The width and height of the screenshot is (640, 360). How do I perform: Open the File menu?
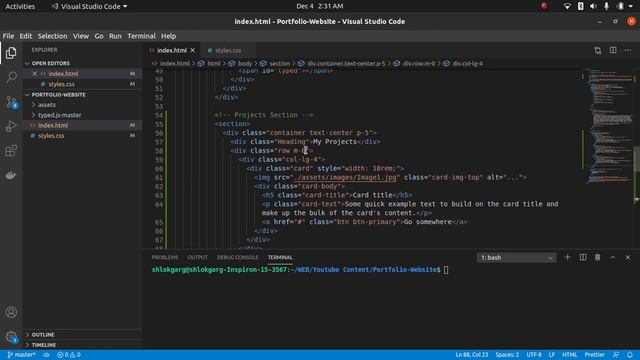[8, 36]
